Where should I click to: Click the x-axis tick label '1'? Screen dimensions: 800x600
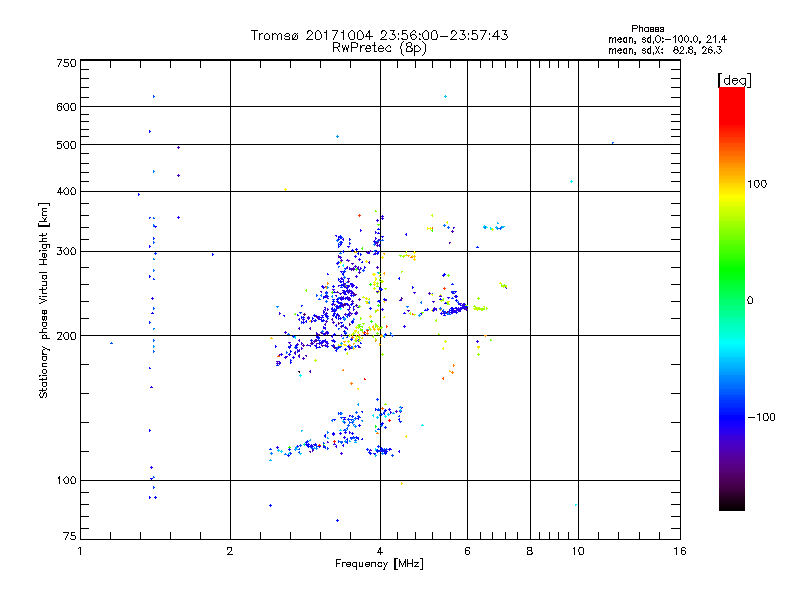tap(80, 551)
